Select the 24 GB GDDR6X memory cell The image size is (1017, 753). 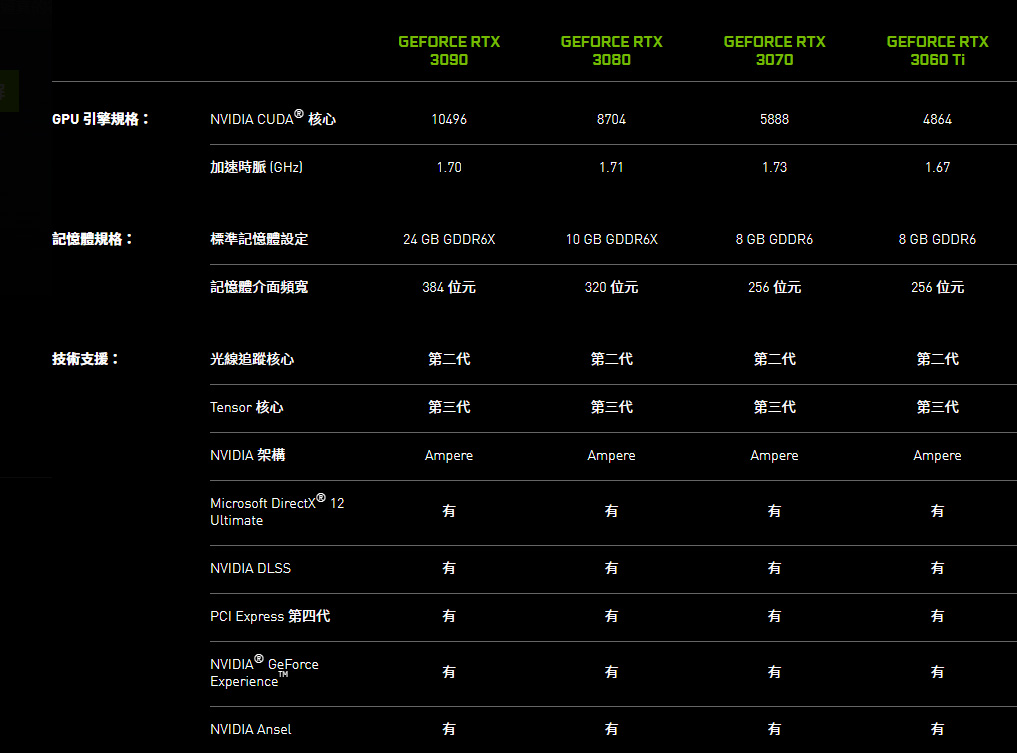449,239
